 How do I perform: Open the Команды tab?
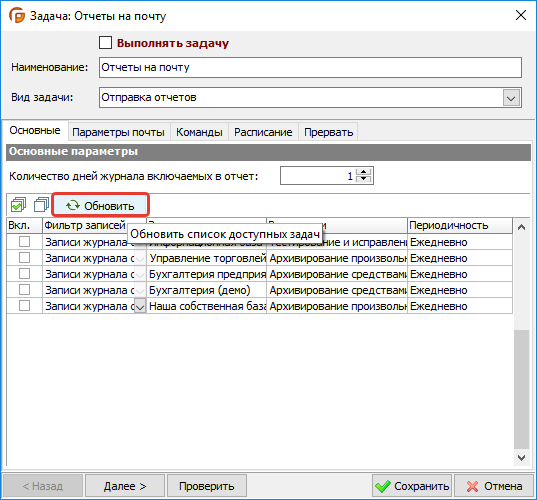pos(199,132)
